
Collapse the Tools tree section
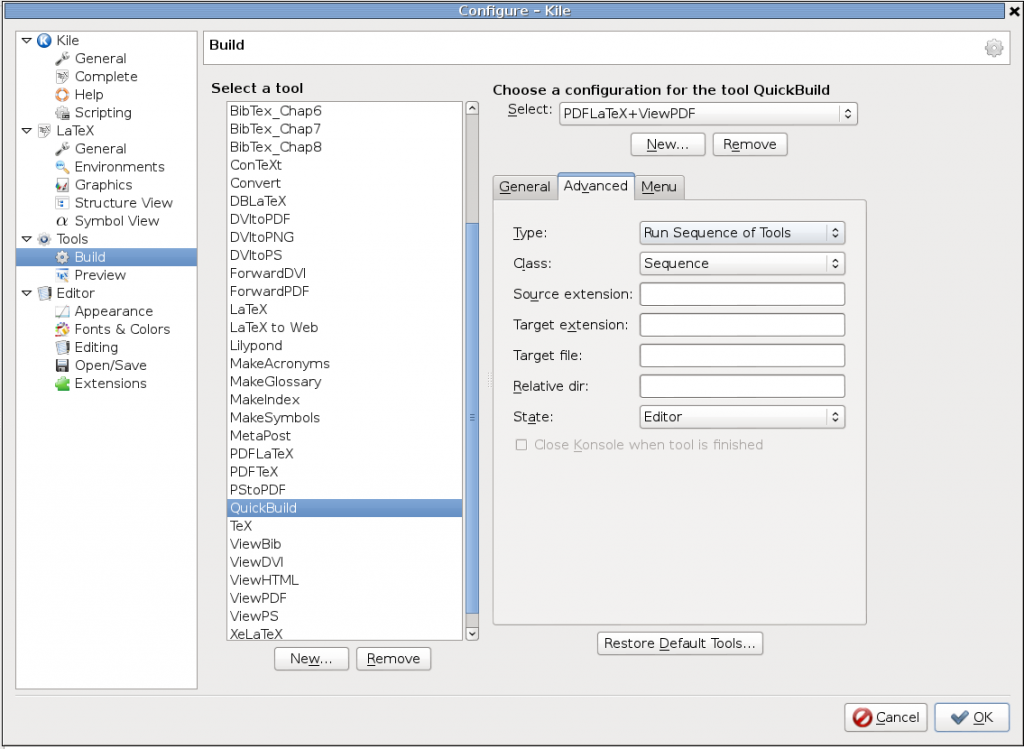point(27,239)
